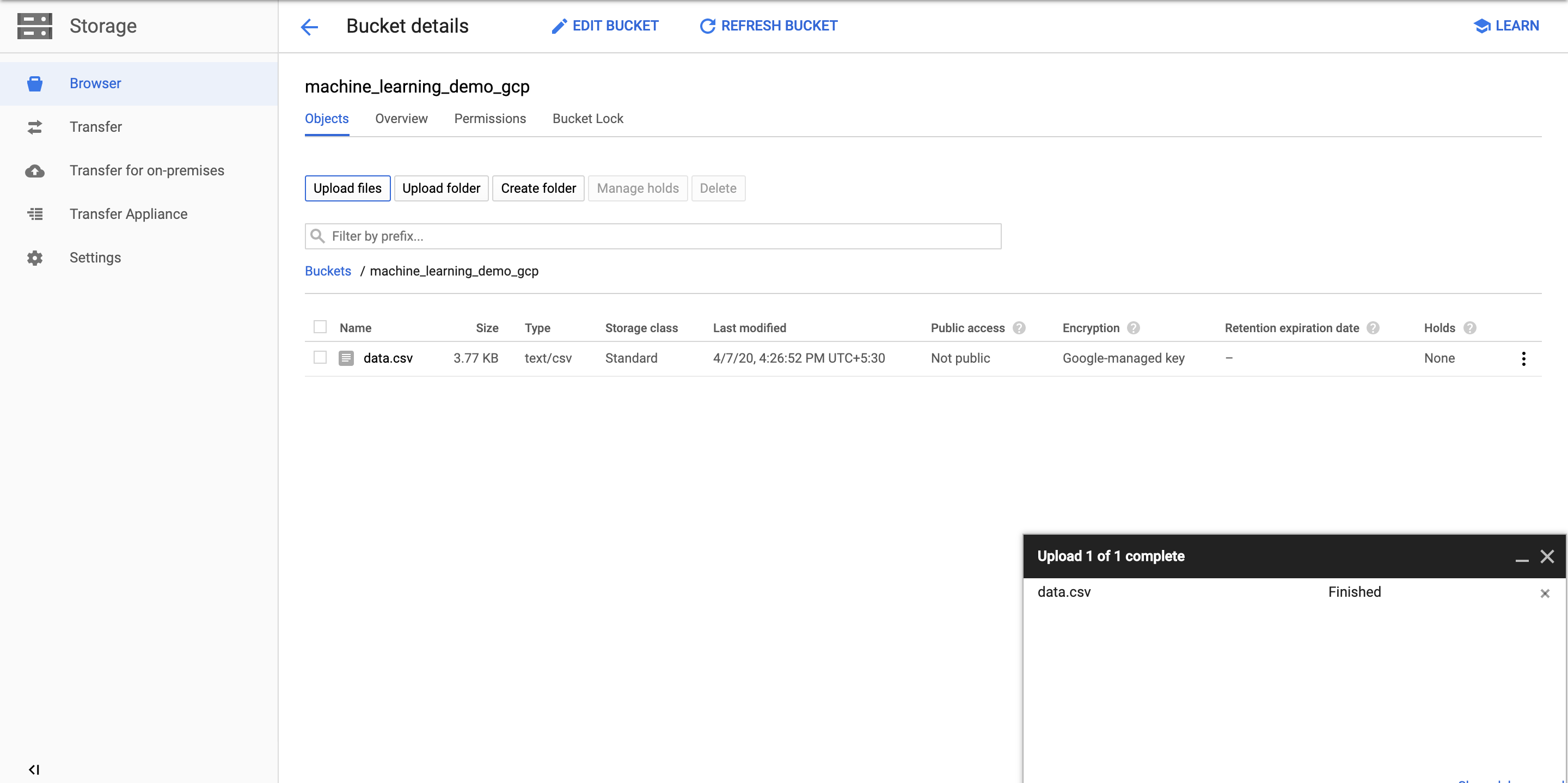Open Transfer for on-premises via cloud icon
This screenshot has width=1568, height=783.
[35, 171]
